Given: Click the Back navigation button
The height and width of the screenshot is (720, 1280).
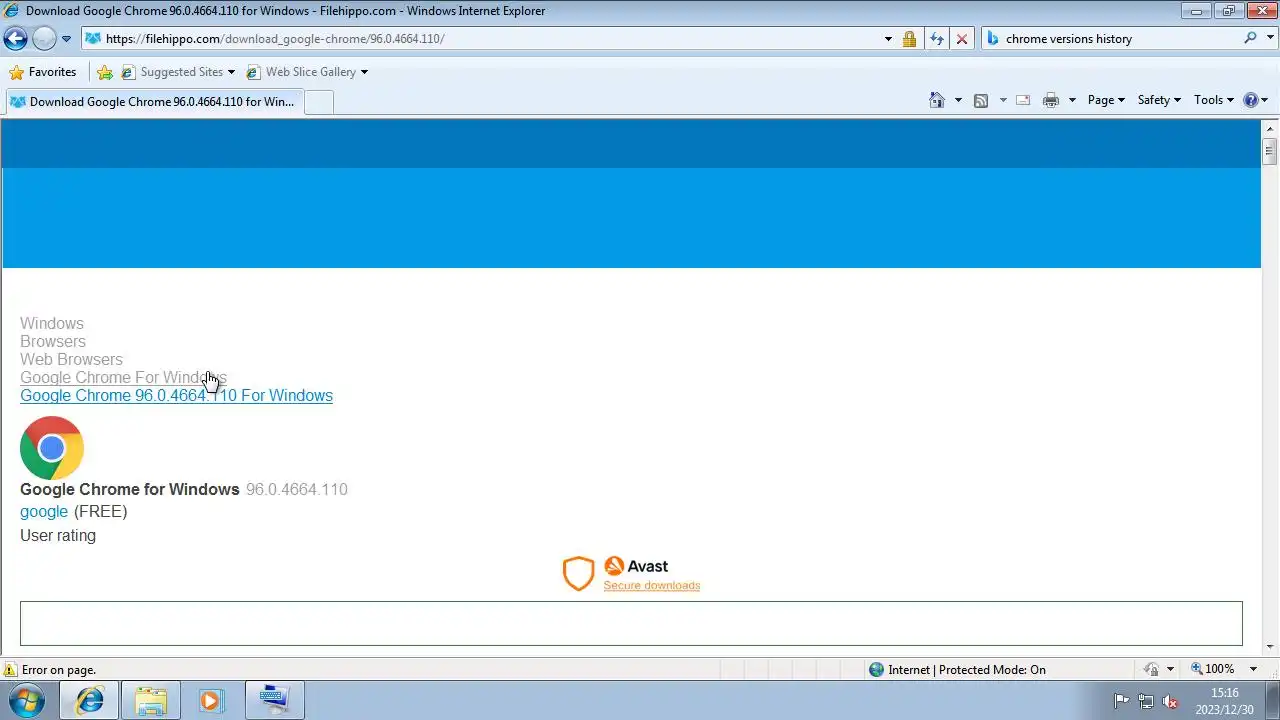Looking at the screenshot, I should [x=15, y=39].
